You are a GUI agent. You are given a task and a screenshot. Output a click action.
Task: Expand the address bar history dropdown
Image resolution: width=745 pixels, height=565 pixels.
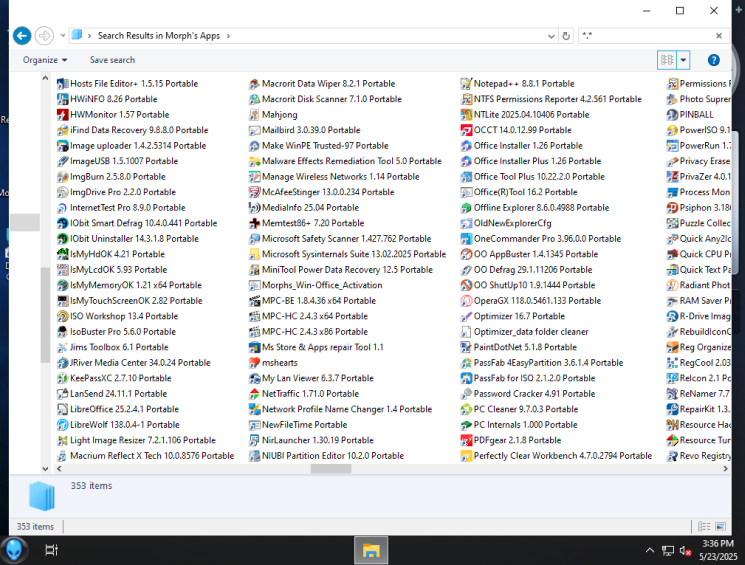[551, 36]
